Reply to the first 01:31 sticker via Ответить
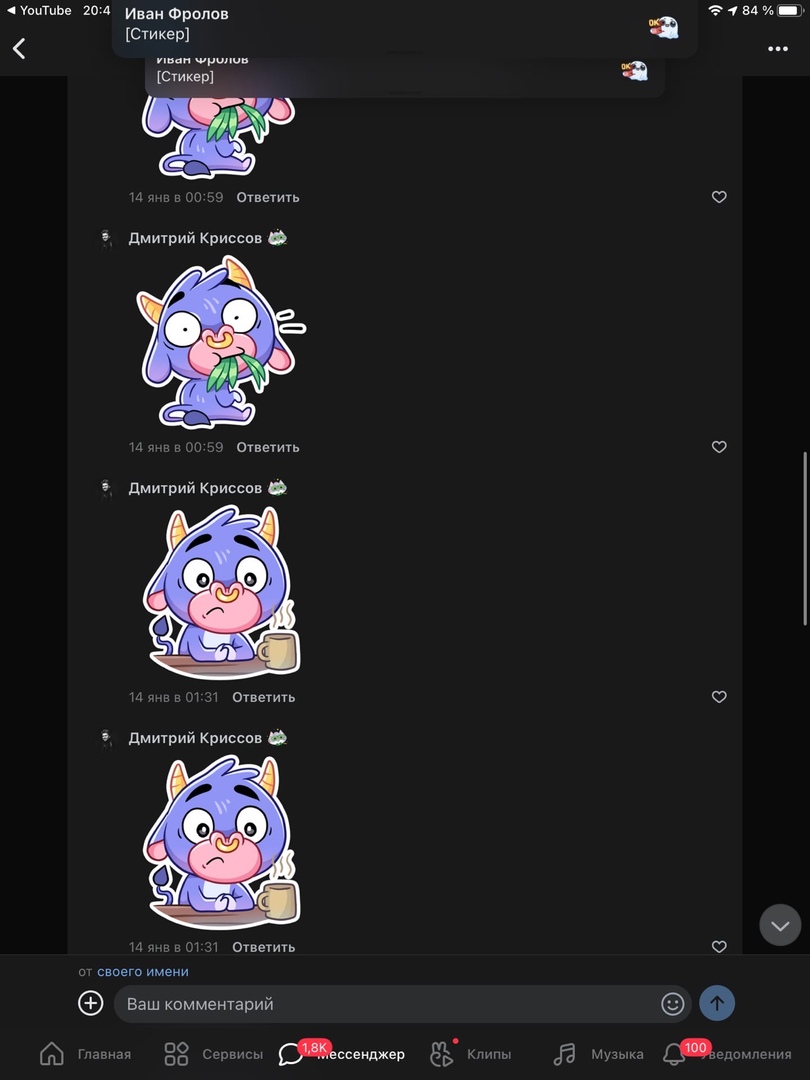 [x=263, y=697]
